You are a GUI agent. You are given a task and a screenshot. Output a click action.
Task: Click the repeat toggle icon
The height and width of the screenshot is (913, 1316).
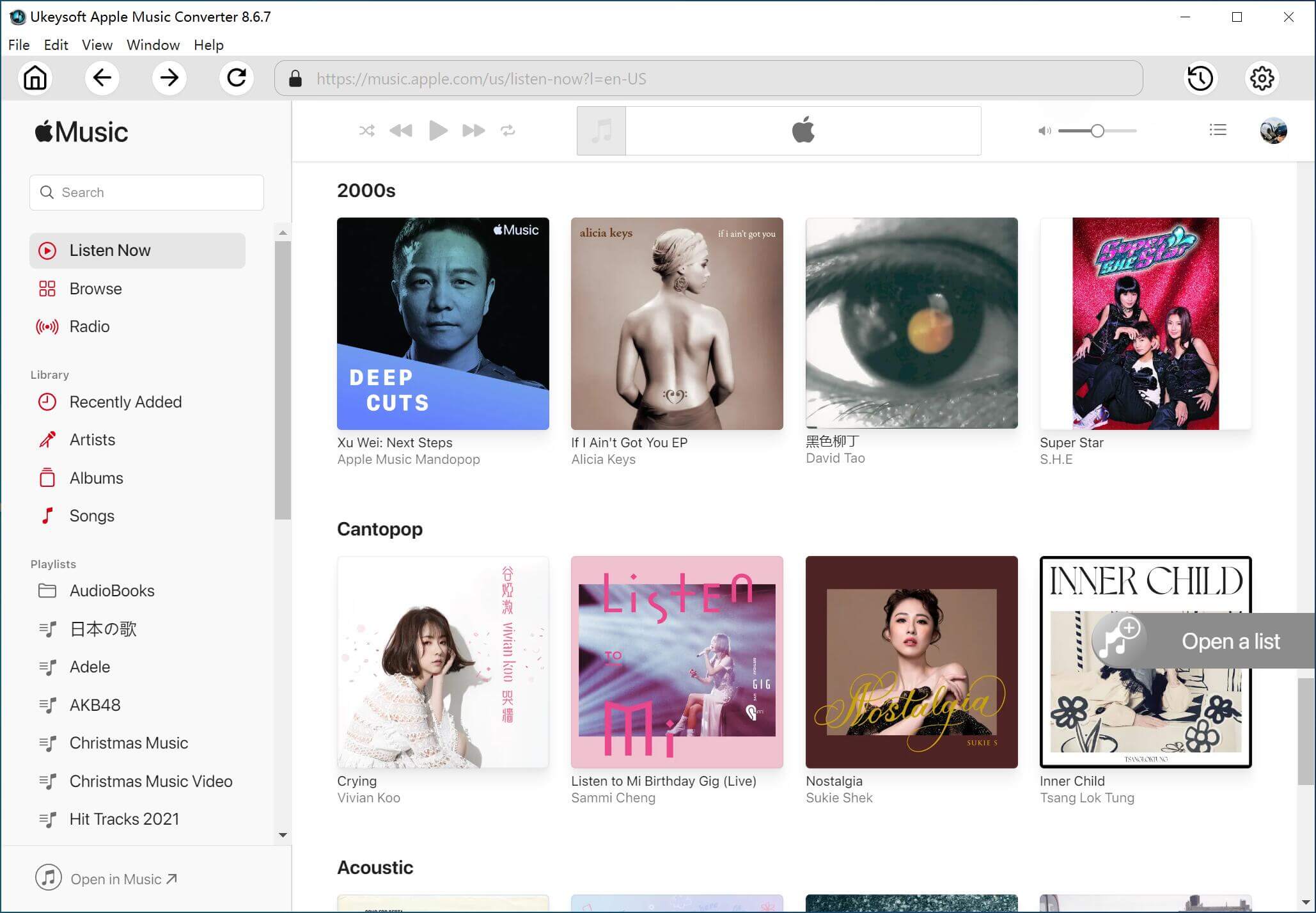[508, 131]
